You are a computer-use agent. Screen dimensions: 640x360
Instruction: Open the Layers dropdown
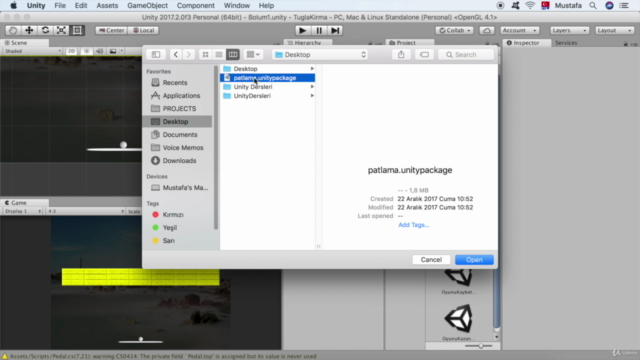click(569, 30)
